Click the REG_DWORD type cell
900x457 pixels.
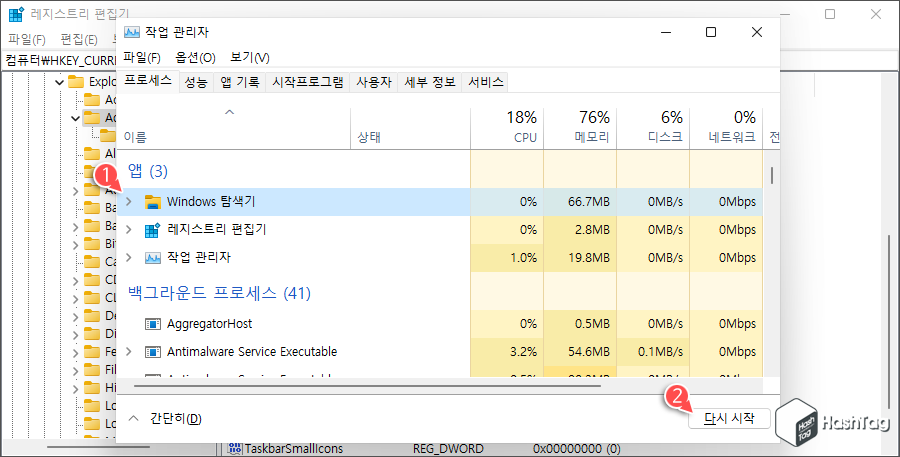[x=448, y=448]
